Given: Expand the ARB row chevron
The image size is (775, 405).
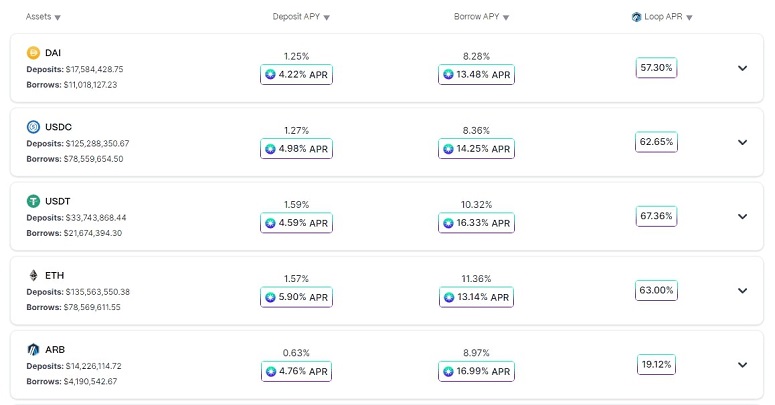Looking at the screenshot, I should [x=742, y=365].
